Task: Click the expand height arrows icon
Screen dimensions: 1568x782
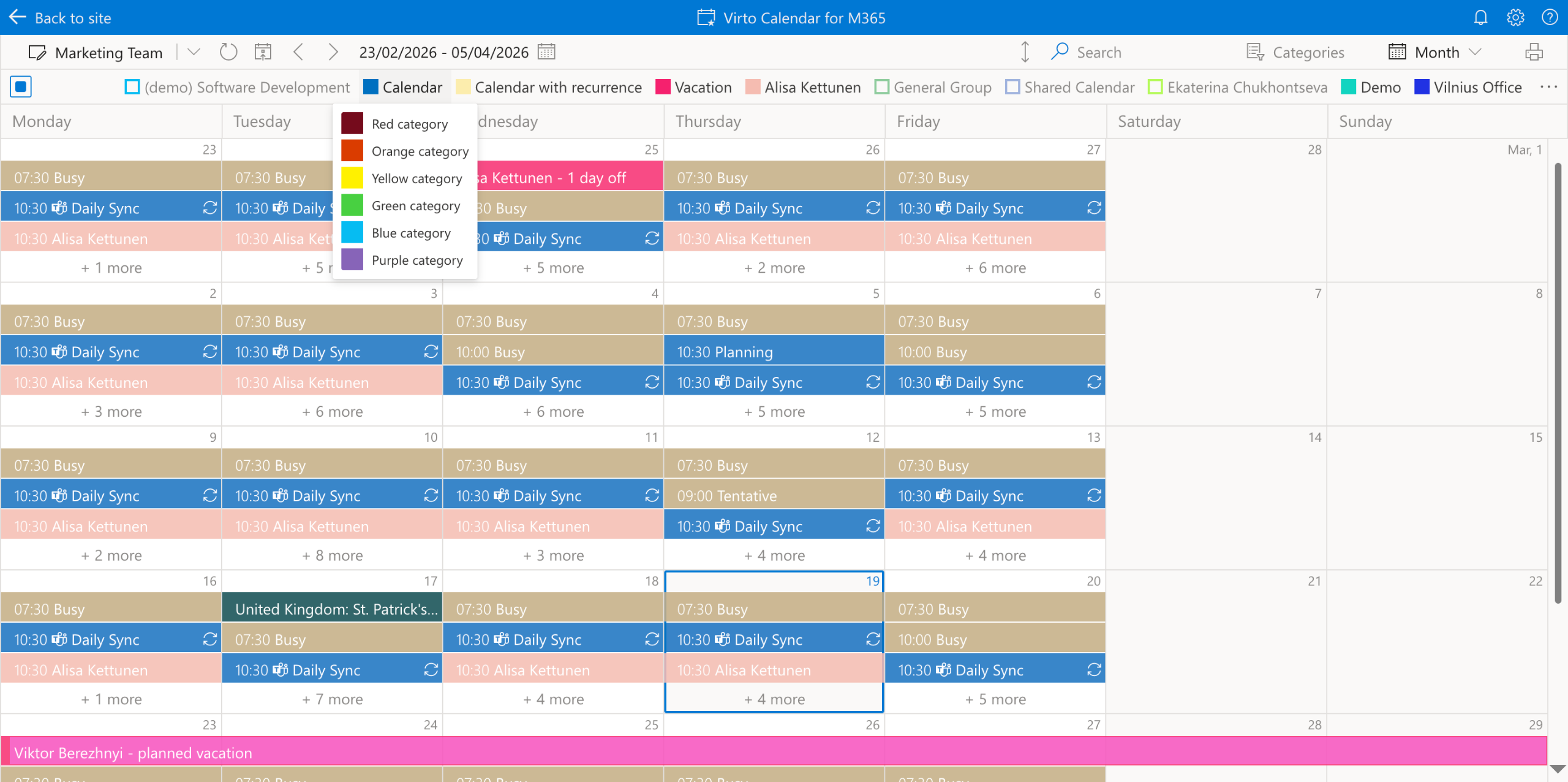Action: pos(1025,52)
